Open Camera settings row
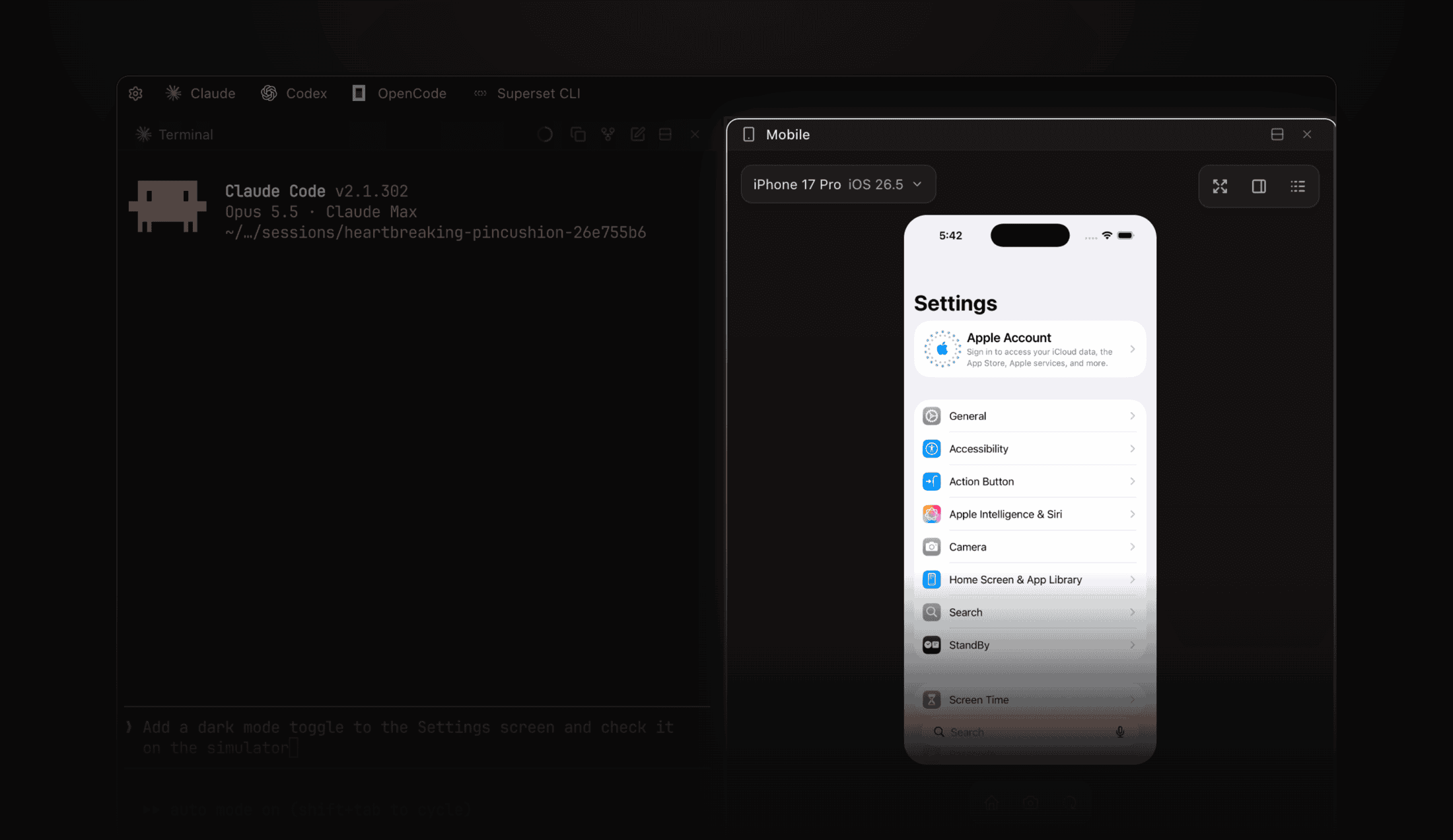 click(x=1030, y=547)
